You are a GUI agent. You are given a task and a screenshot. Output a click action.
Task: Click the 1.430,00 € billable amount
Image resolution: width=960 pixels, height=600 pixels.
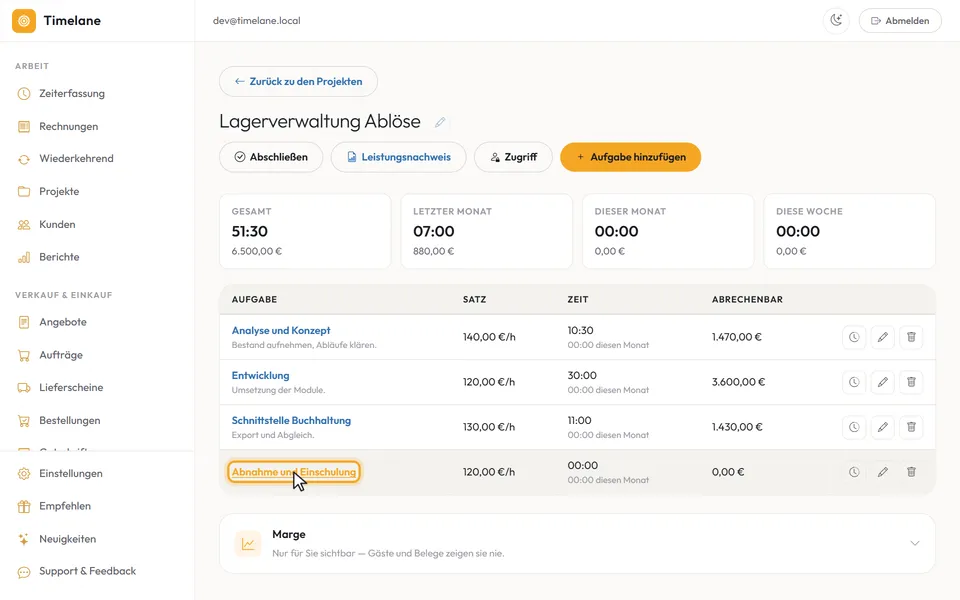pos(737,427)
